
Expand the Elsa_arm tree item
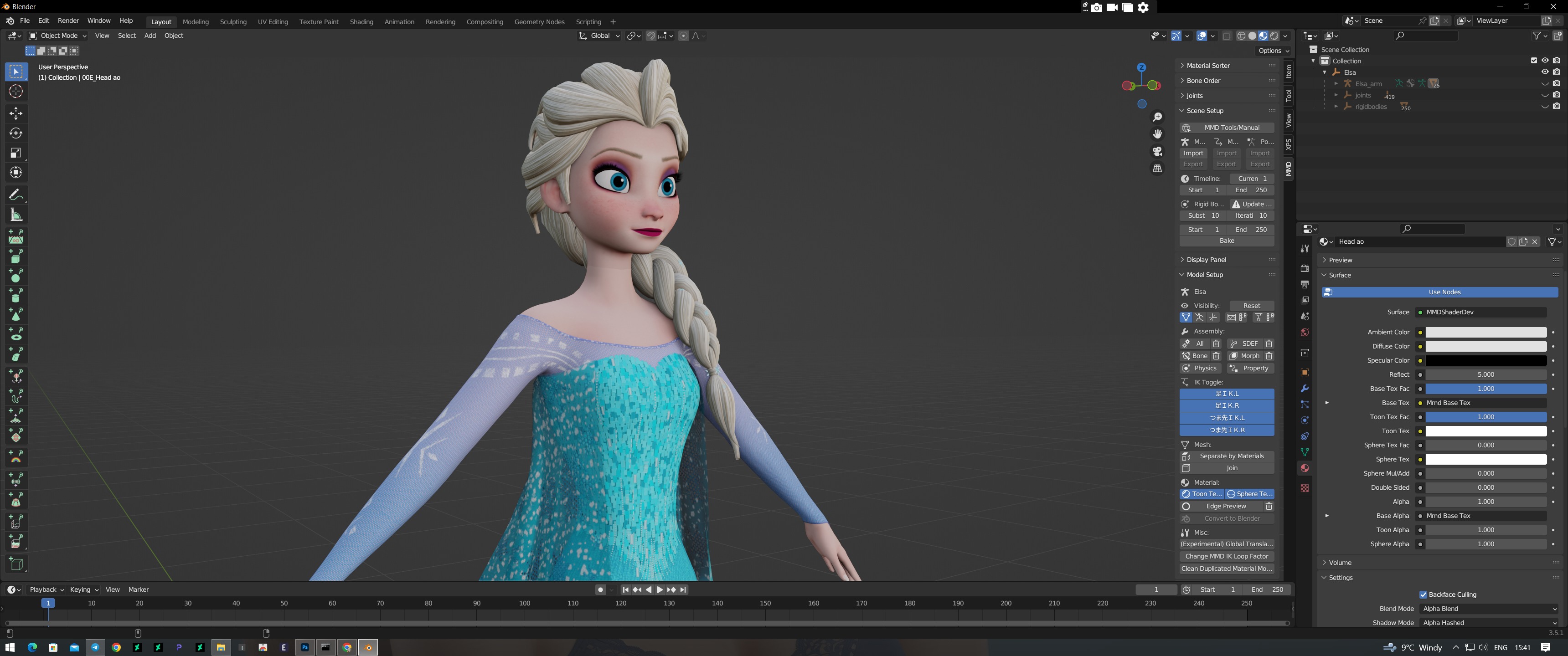(1336, 83)
